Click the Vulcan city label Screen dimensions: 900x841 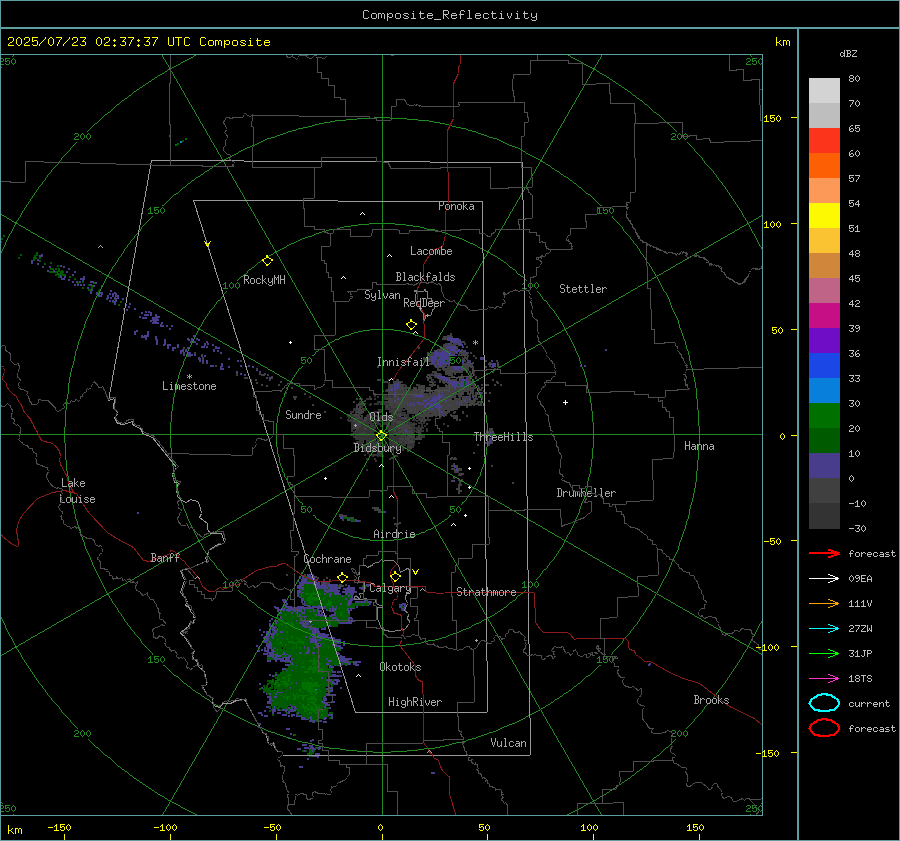509,742
